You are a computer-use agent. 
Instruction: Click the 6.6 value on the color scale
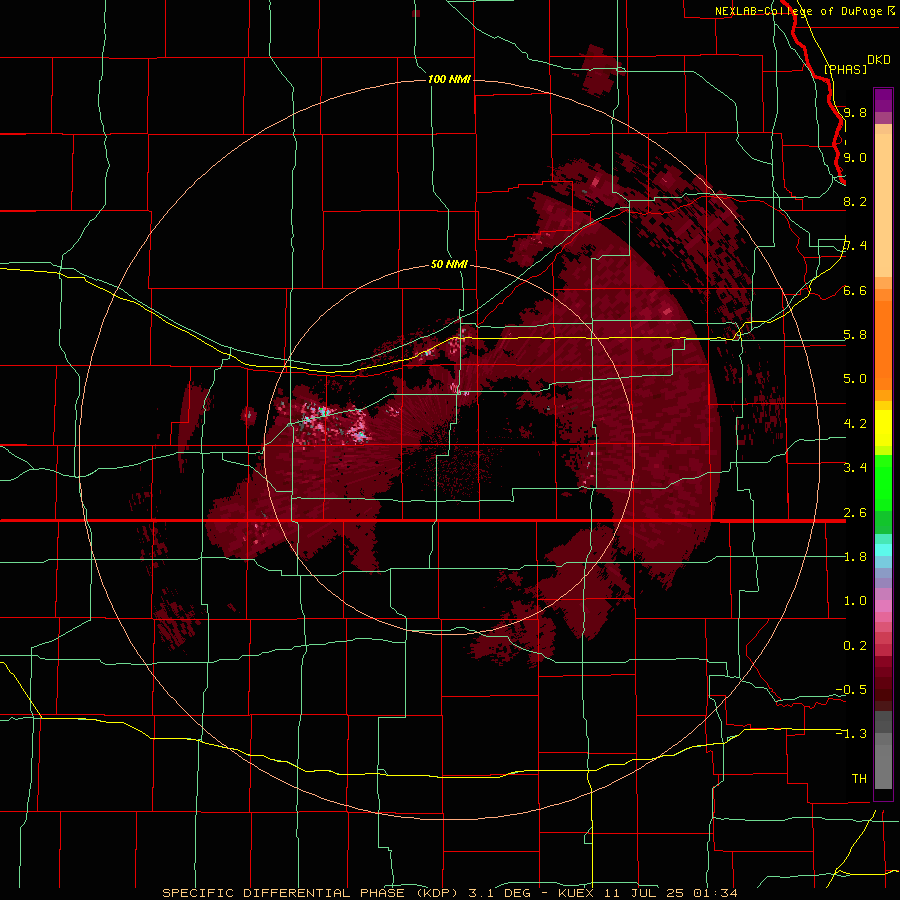pyautogui.click(x=855, y=290)
